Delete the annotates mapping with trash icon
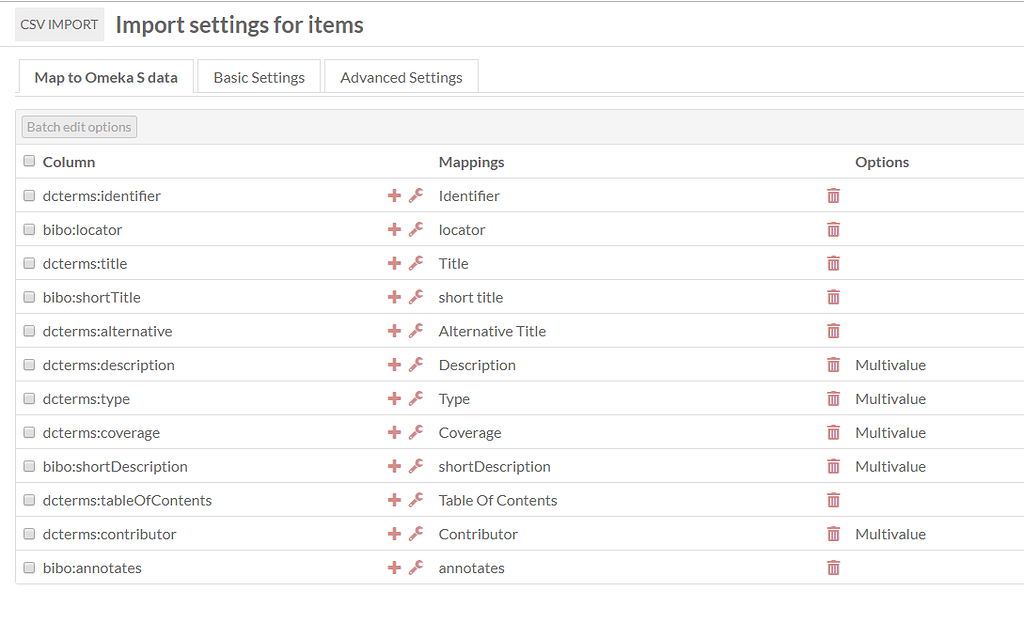 point(833,568)
